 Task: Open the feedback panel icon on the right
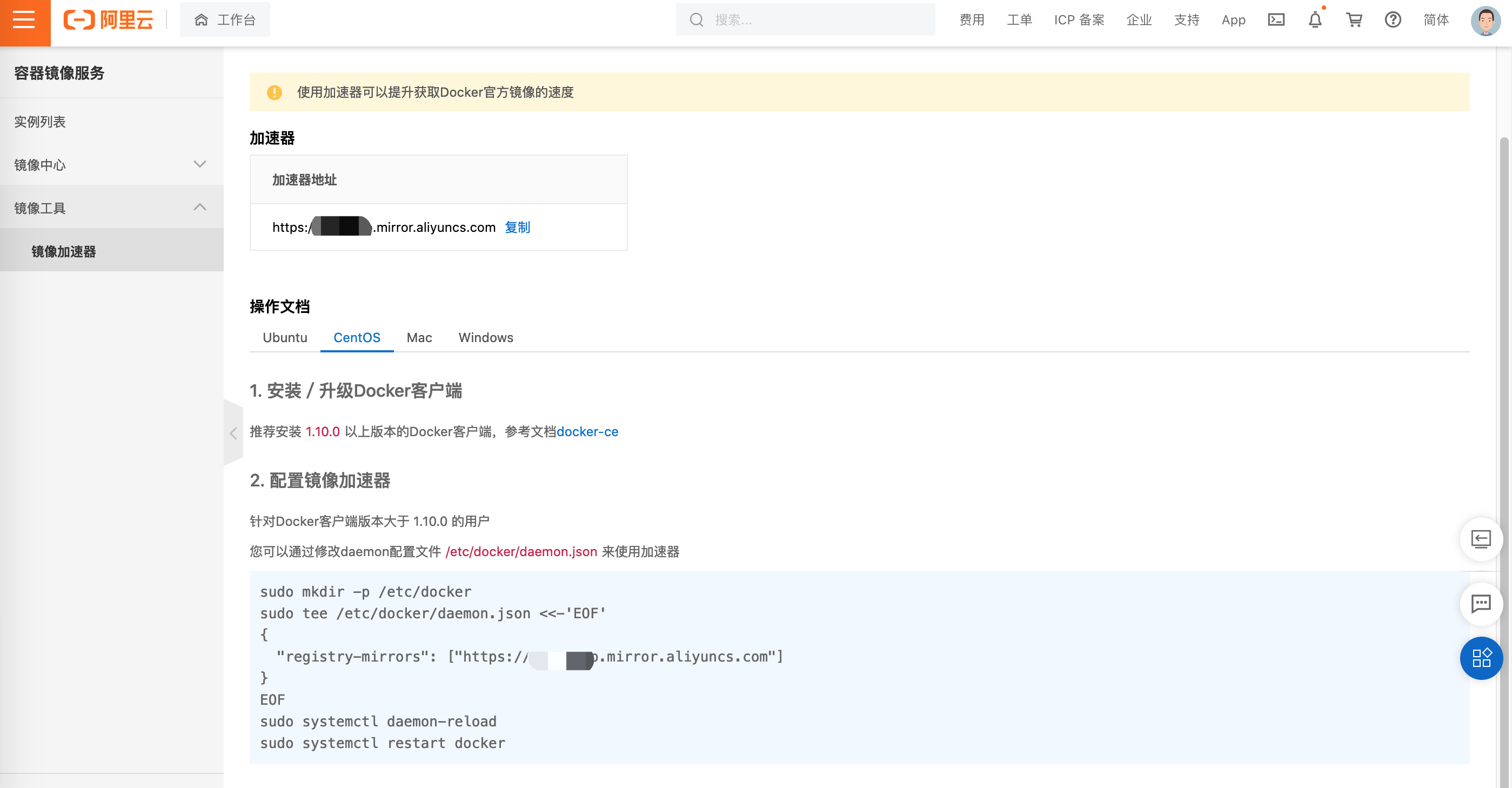(1482, 539)
